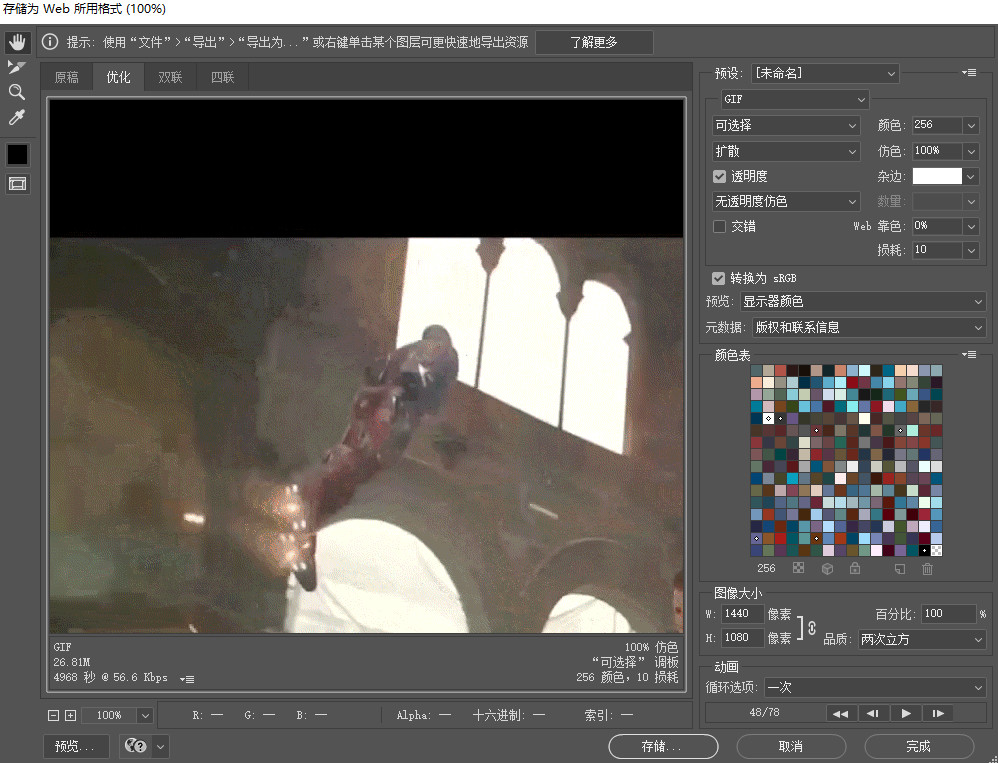Screen dimensions: 998x763
Task: Open the 品质 resampling dropdown
Action: (921, 639)
